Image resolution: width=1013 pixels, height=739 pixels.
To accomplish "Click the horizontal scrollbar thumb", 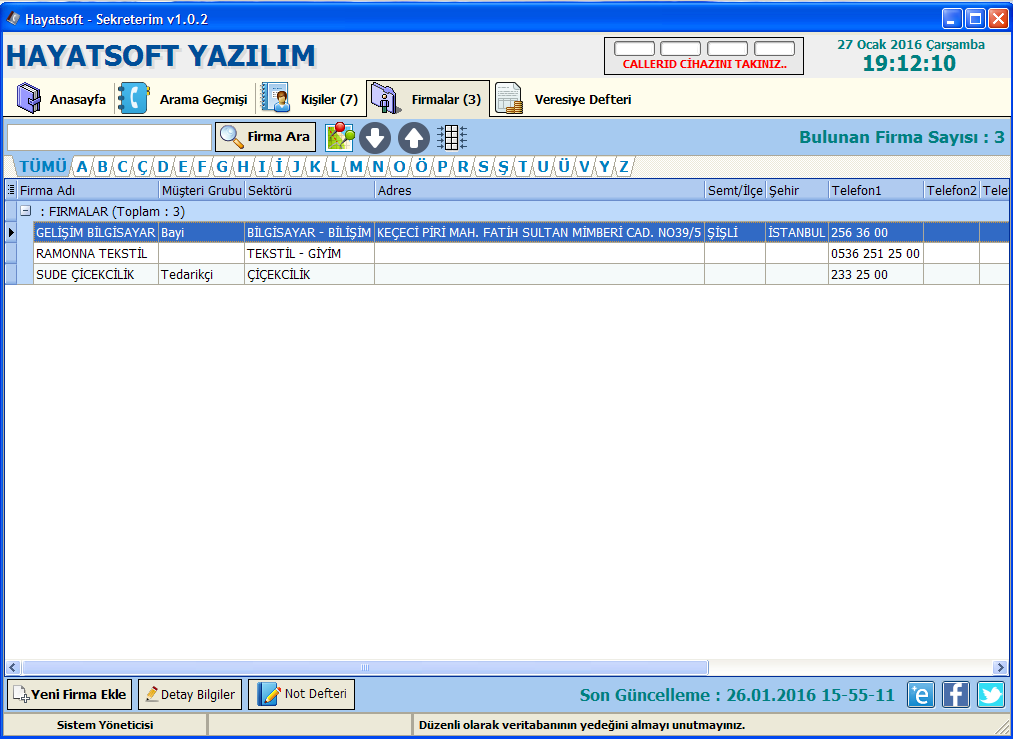I will (365, 667).
